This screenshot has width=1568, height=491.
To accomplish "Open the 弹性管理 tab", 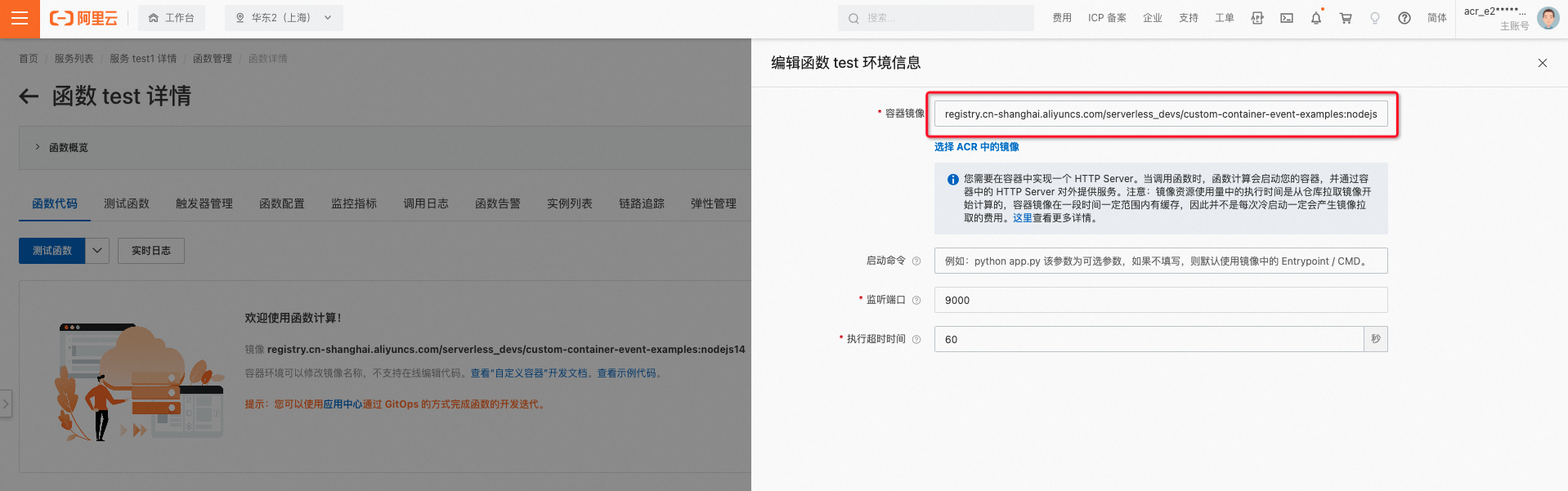I will point(714,203).
